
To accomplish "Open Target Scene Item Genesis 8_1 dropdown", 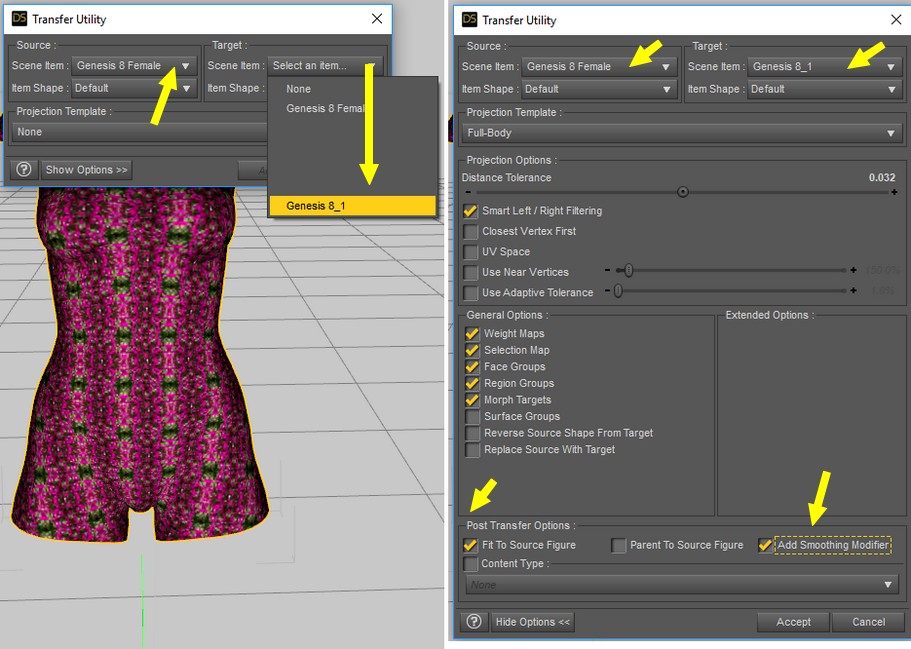I will tap(825, 67).
